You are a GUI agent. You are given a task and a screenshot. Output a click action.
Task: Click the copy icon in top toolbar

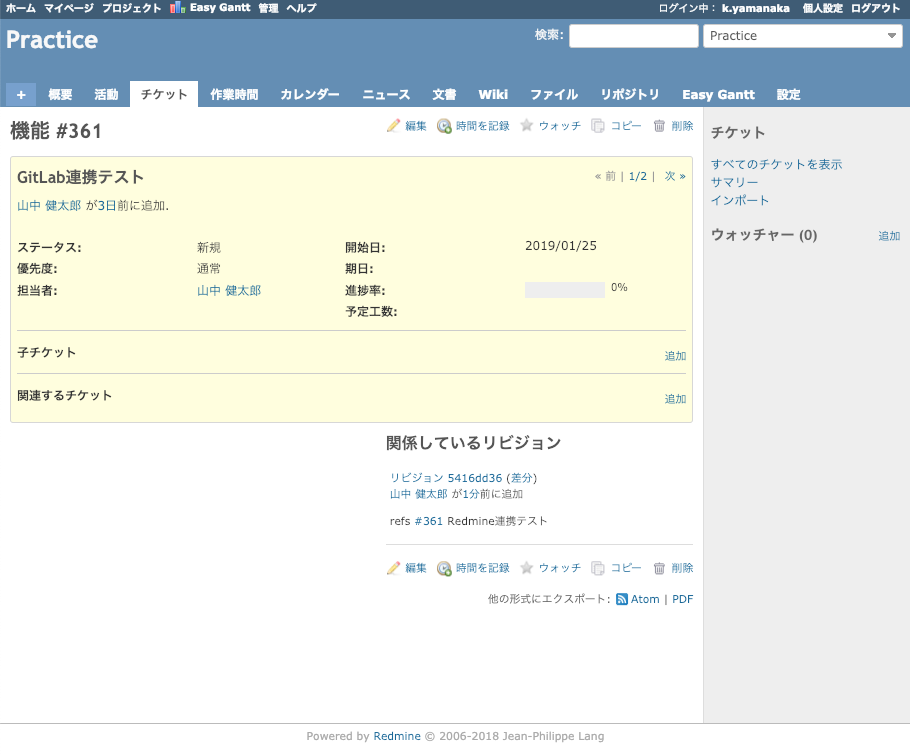[598, 126]
